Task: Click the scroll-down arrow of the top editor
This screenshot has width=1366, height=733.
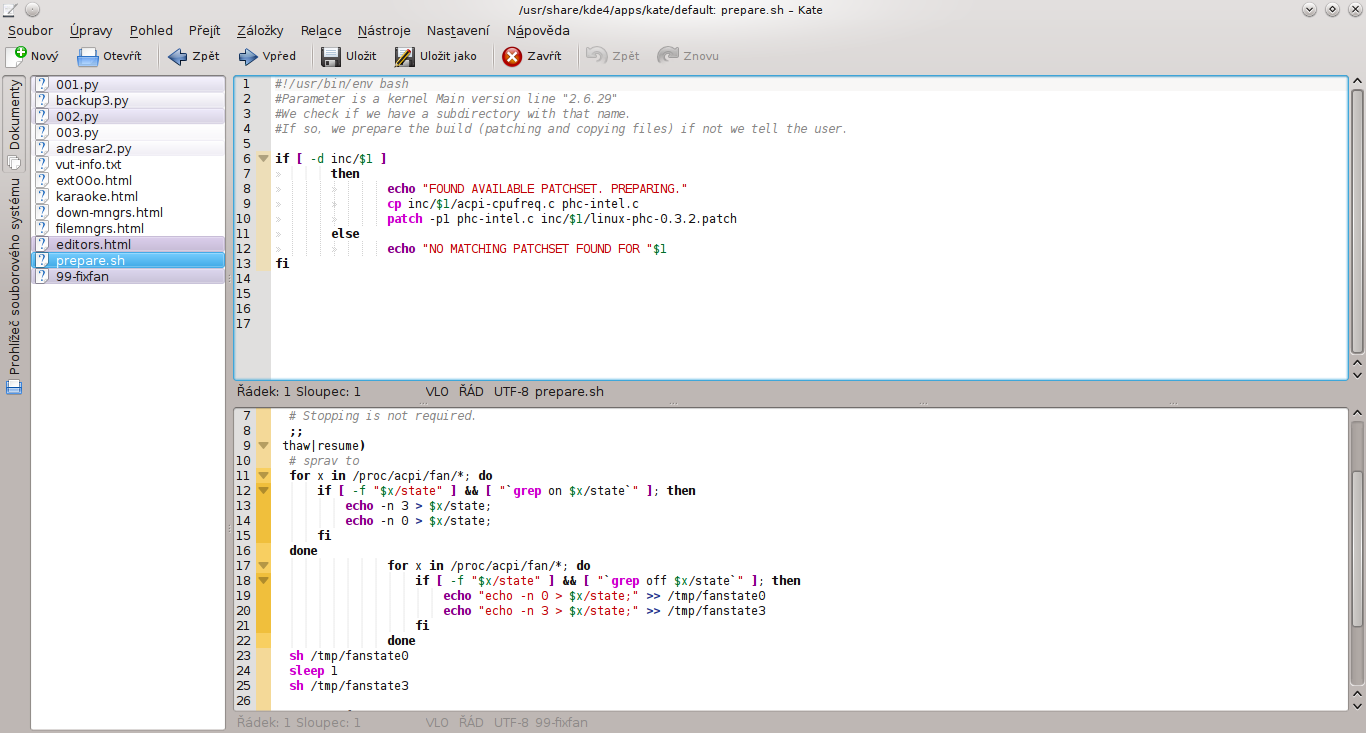Action: click(x=1357, y=373)
